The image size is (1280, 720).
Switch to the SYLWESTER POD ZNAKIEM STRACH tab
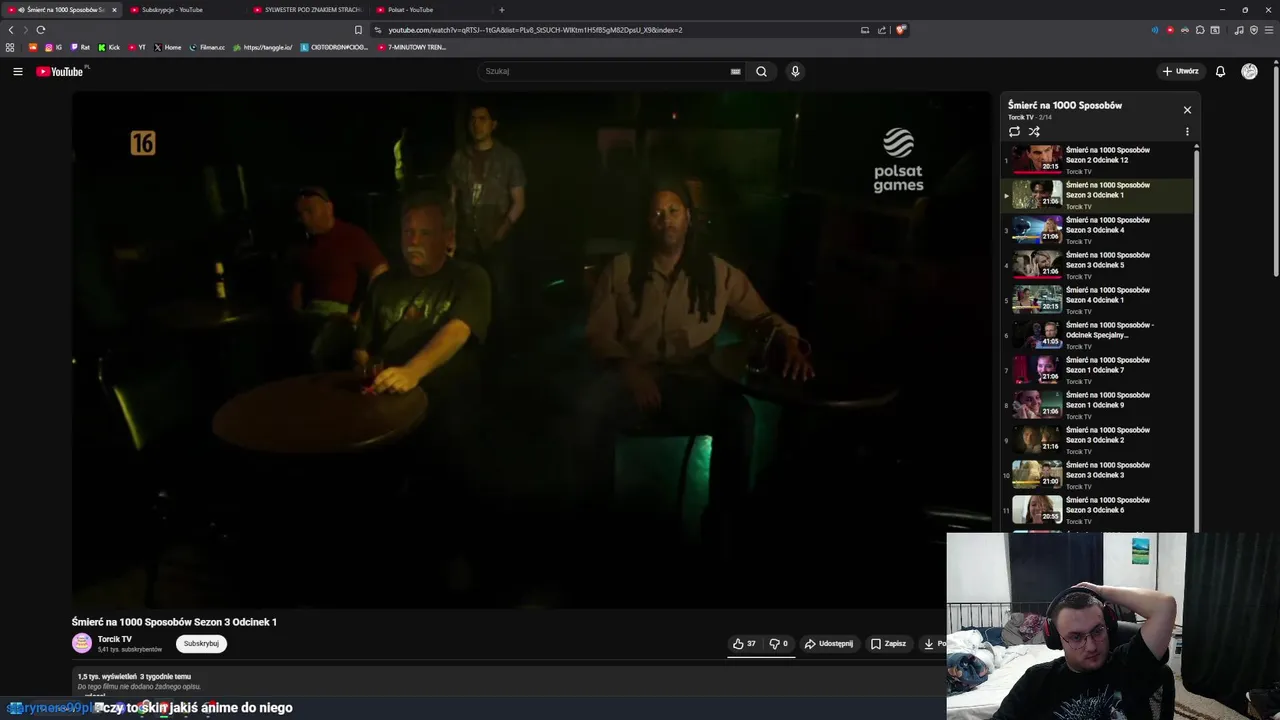coord(308,10)
